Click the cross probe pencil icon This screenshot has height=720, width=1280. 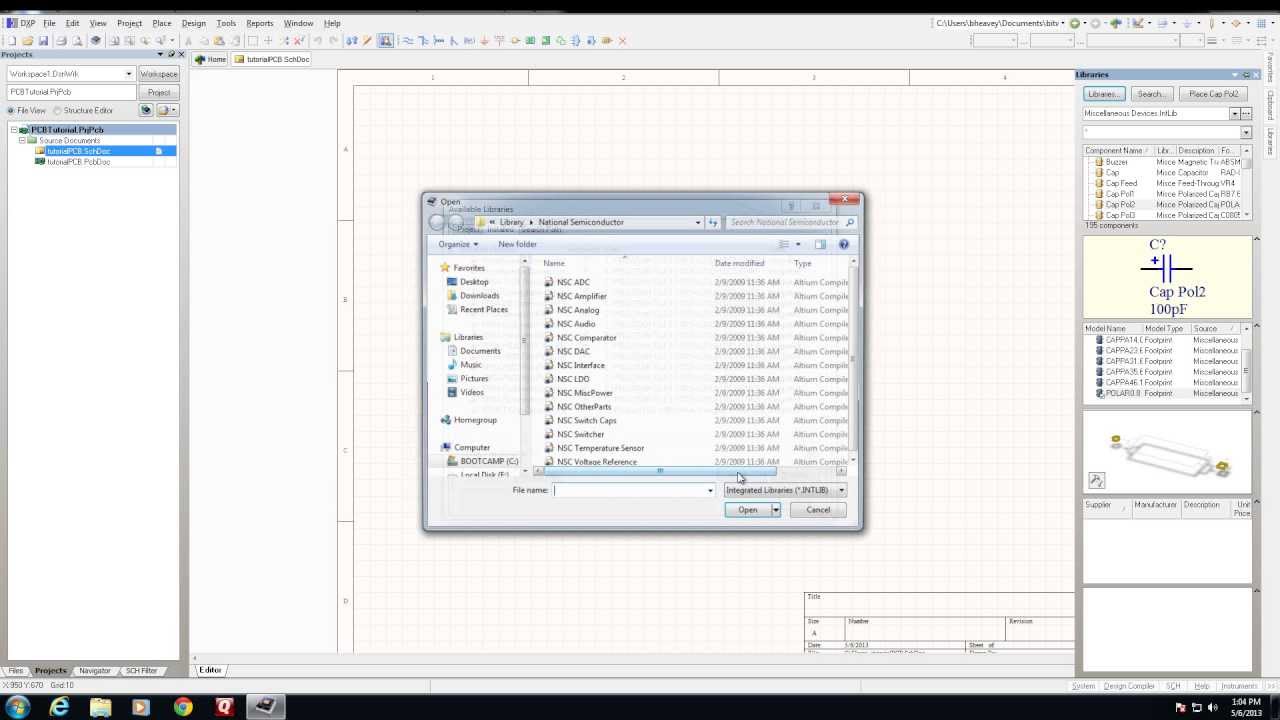tap(368, 41)
